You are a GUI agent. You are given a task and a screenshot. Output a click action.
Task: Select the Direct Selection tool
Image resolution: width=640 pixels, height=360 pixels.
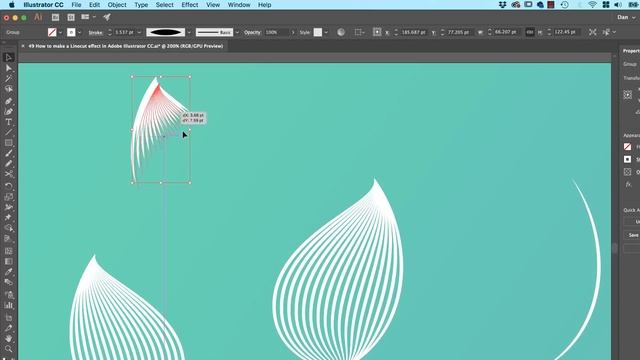click(9, 68)
